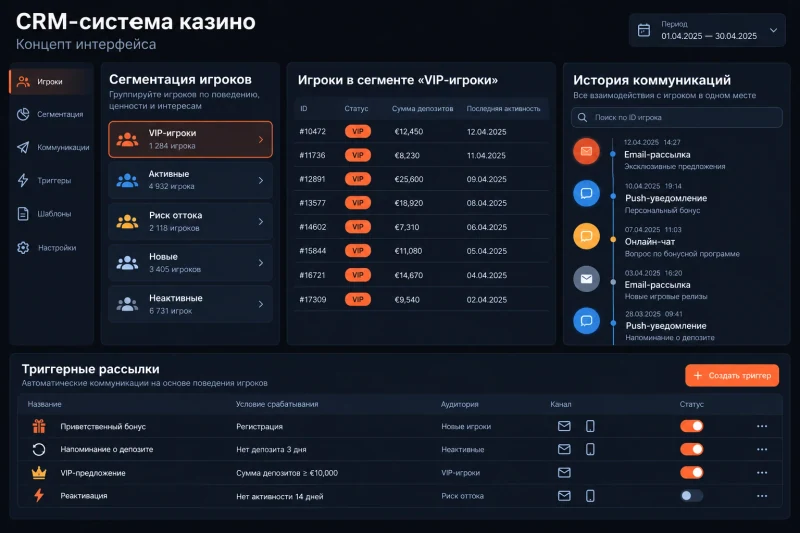Sort by Последняя активность column header

click(x=503, y=109)
